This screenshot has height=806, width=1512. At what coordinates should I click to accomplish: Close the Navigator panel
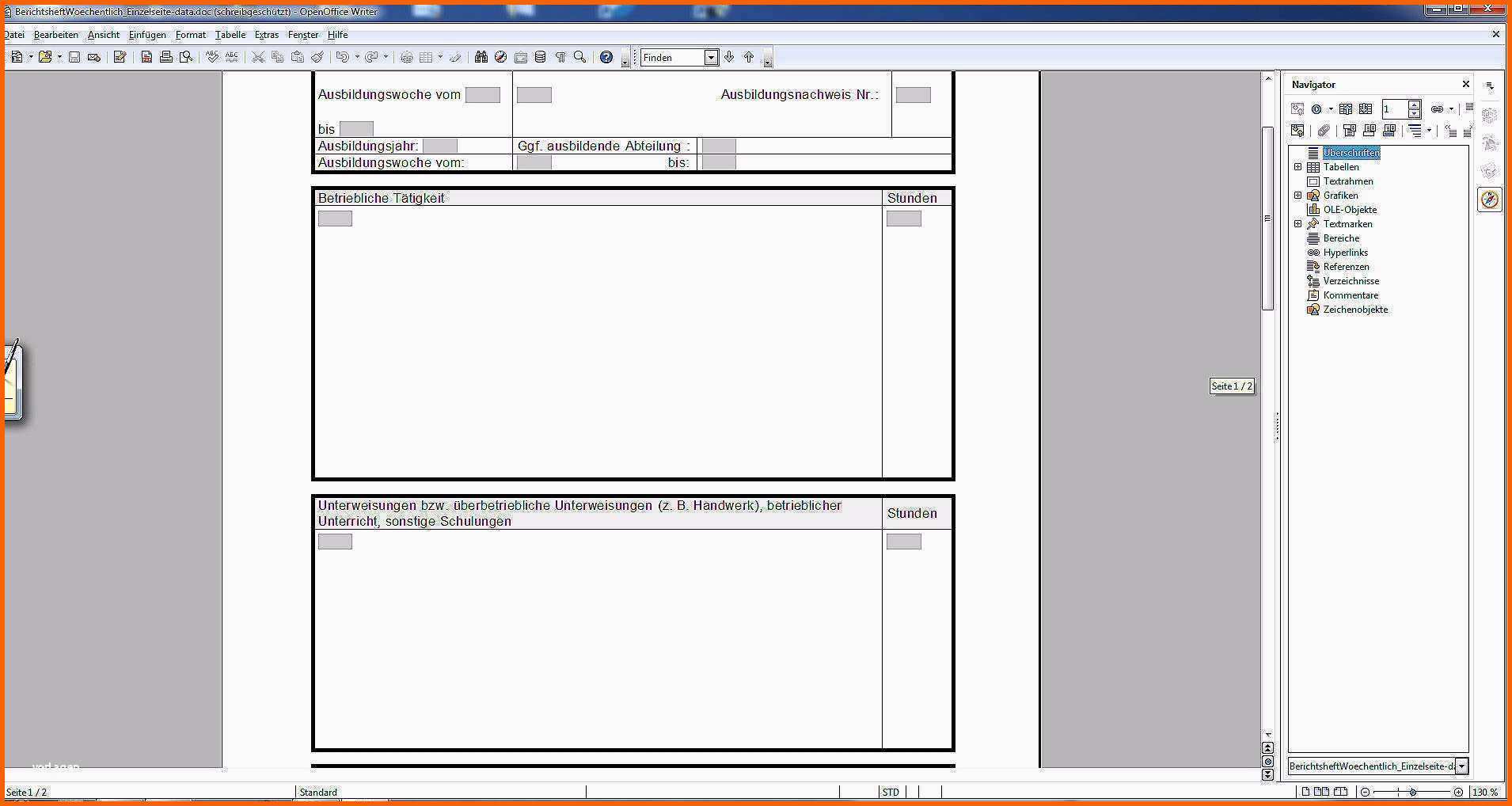1466,84
